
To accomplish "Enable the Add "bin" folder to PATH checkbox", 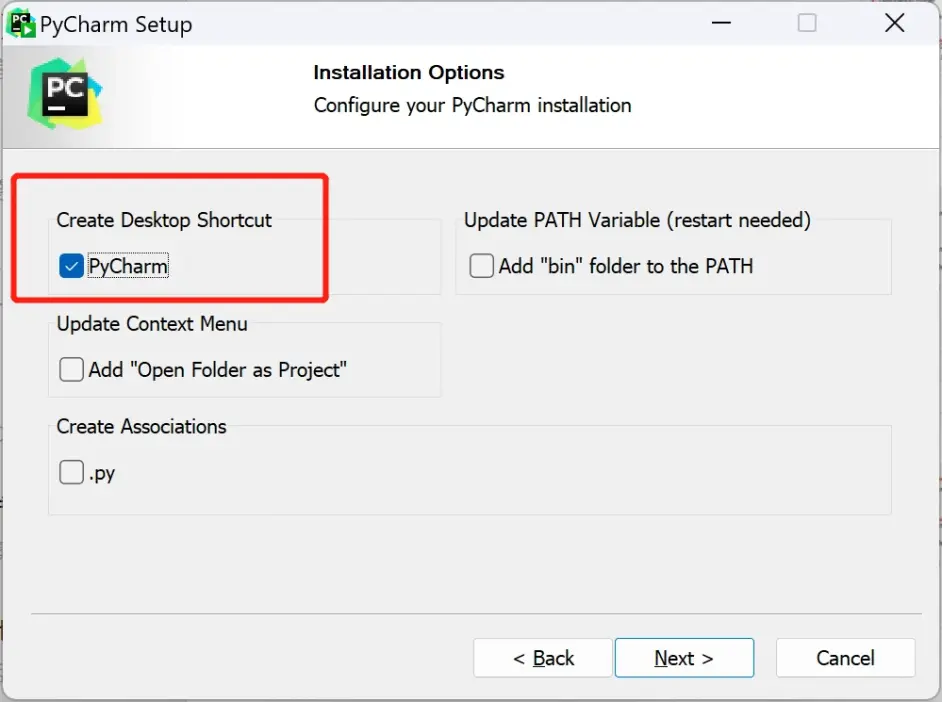I will (482, 266).
